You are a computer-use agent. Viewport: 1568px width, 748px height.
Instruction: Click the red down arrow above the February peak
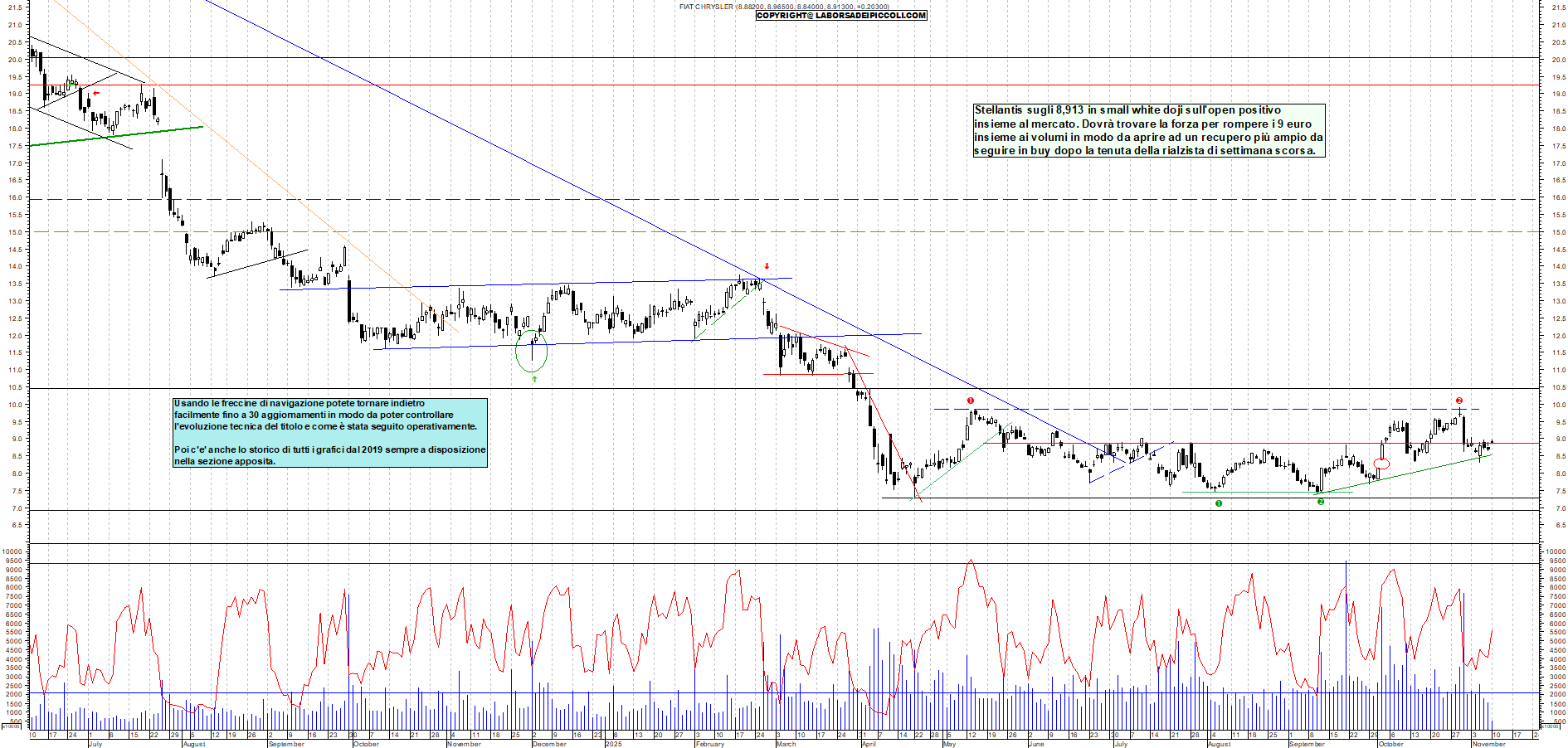tap(767, 267)
